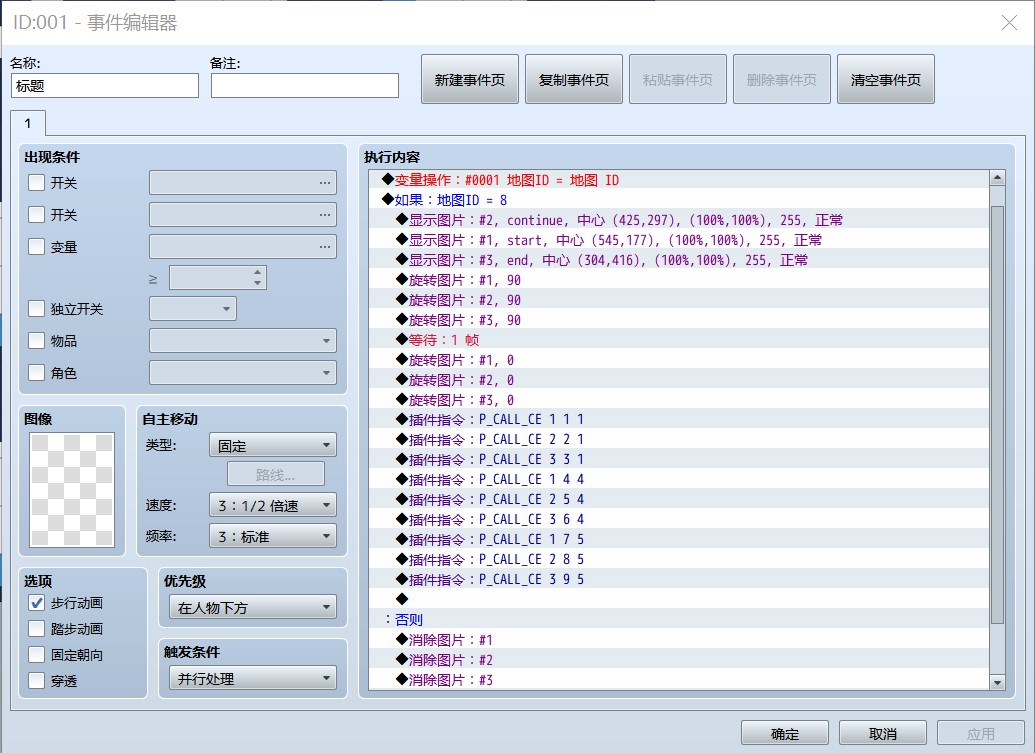This screenshot has width=1035, height=753.
Task: Open the 优先级 dropdown showing 在人物下方
Action: [253, 608]
